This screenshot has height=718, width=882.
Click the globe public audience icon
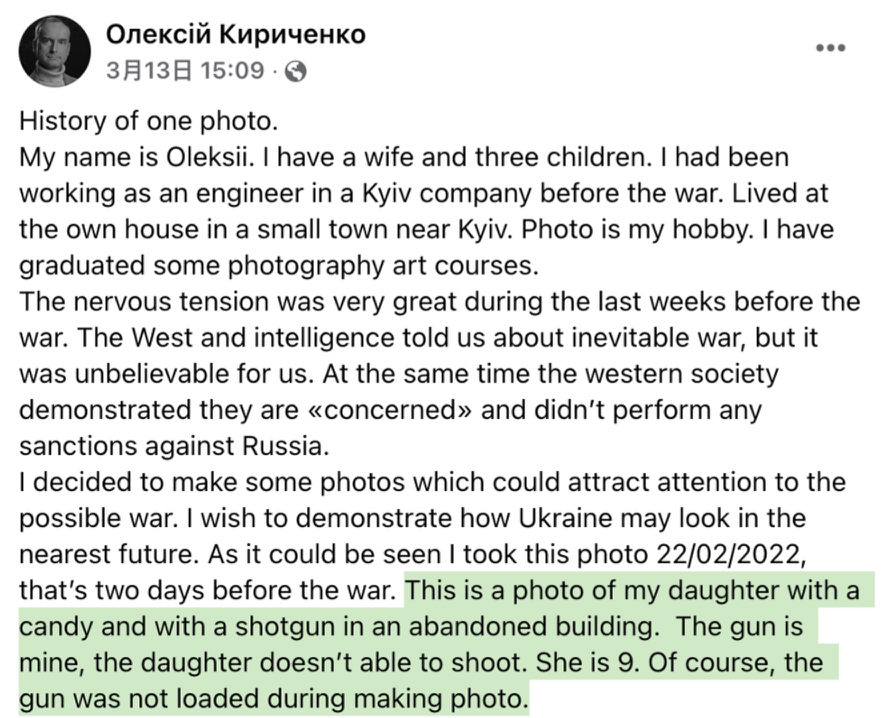pos(296,71)
